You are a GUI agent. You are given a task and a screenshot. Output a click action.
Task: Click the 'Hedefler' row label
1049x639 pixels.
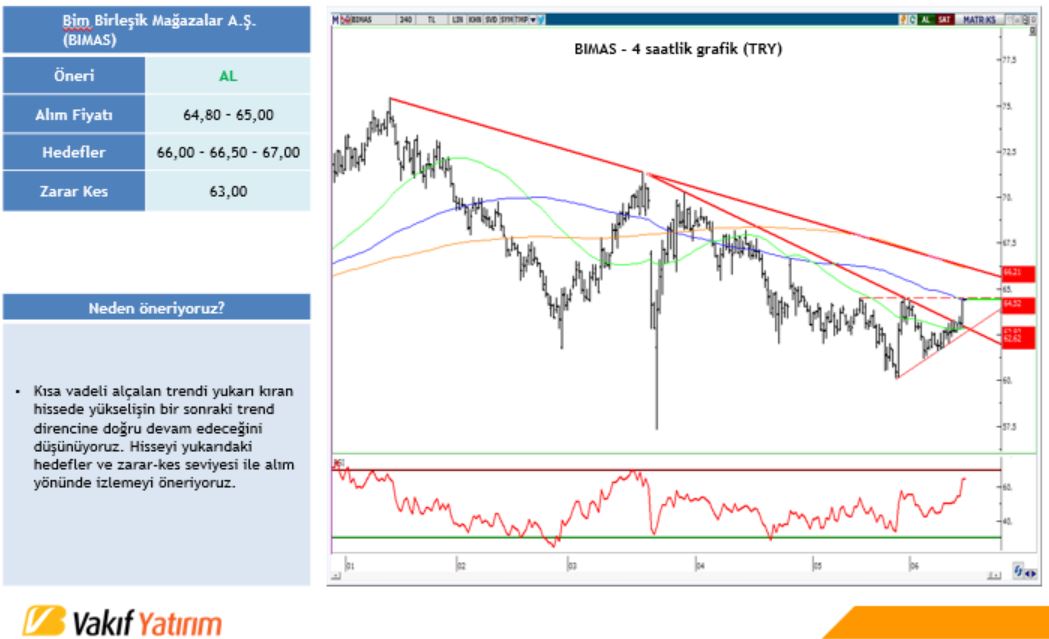[74, 153]
